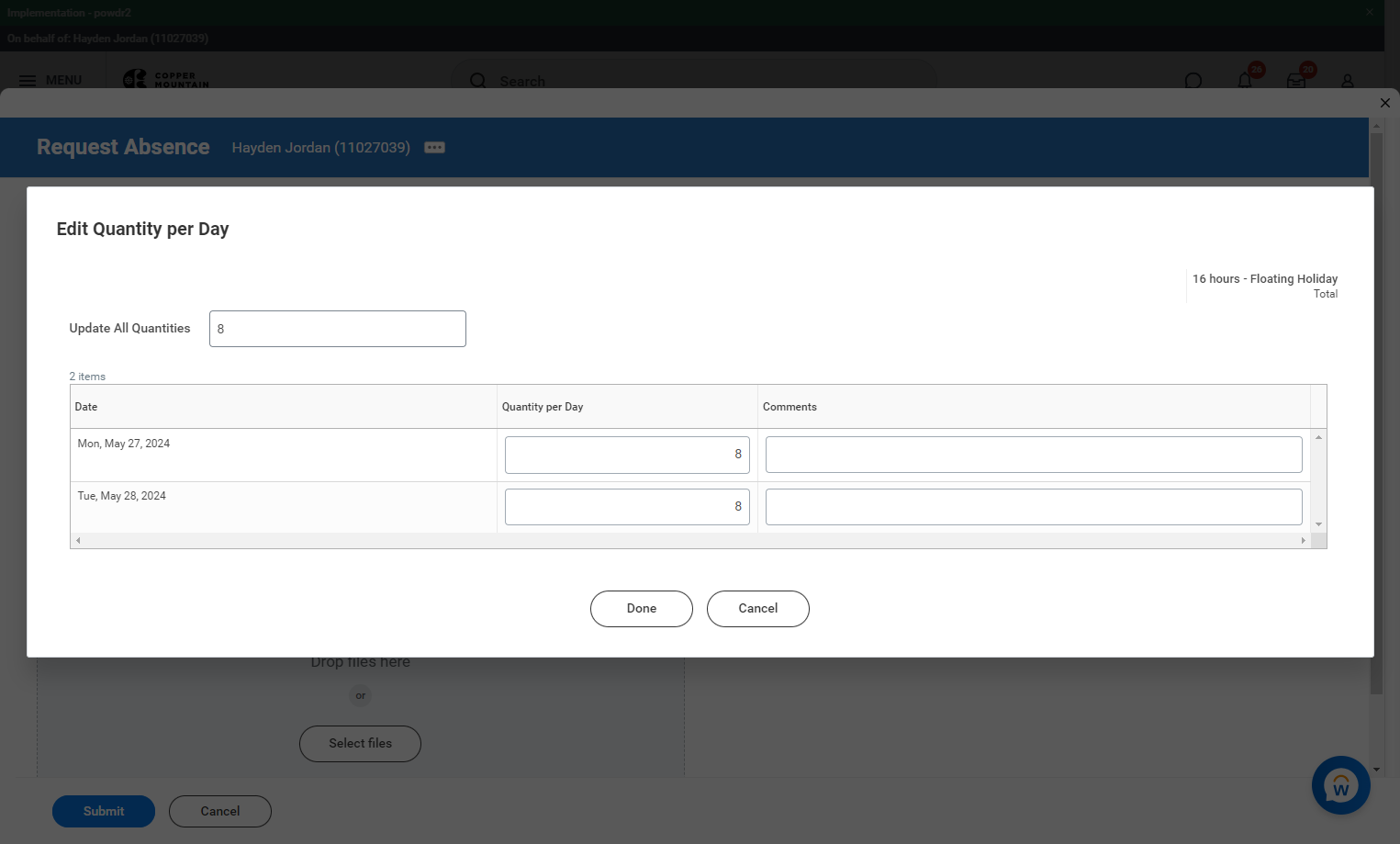This screenshot has width=1400, height=844.
Task: Click the Copper Mountain logo
Action: tap(166, 80)
